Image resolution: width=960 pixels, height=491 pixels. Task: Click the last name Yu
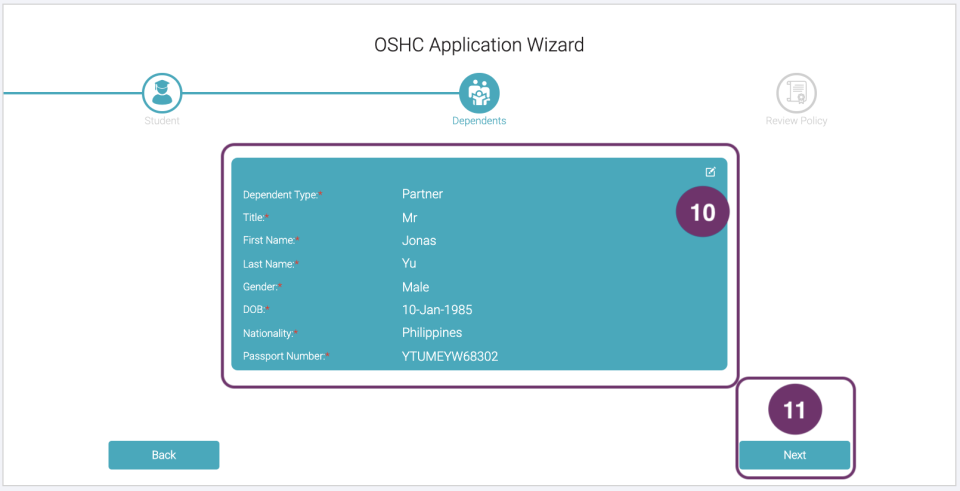point(409,263)
